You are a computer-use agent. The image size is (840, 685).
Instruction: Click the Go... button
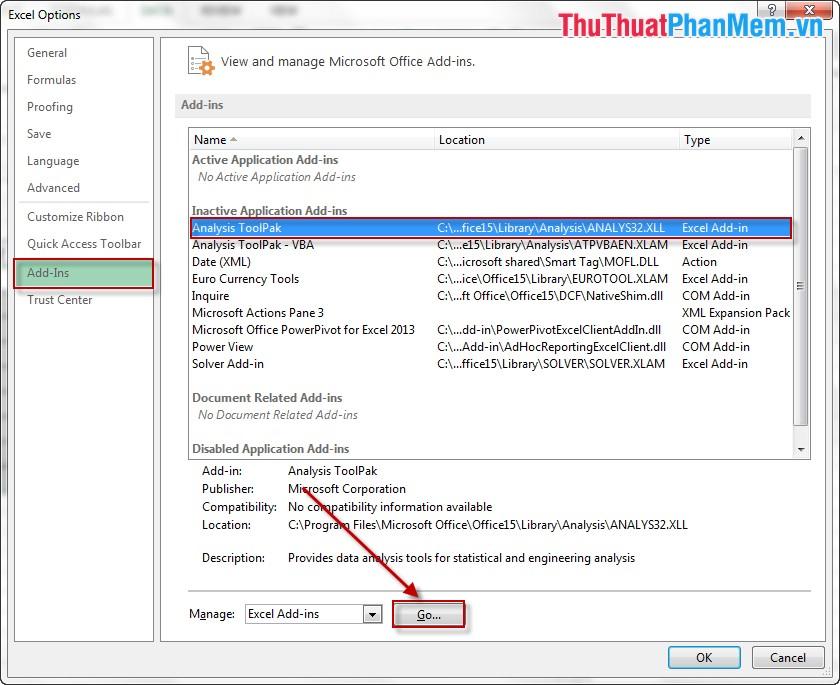click(429, 614)
